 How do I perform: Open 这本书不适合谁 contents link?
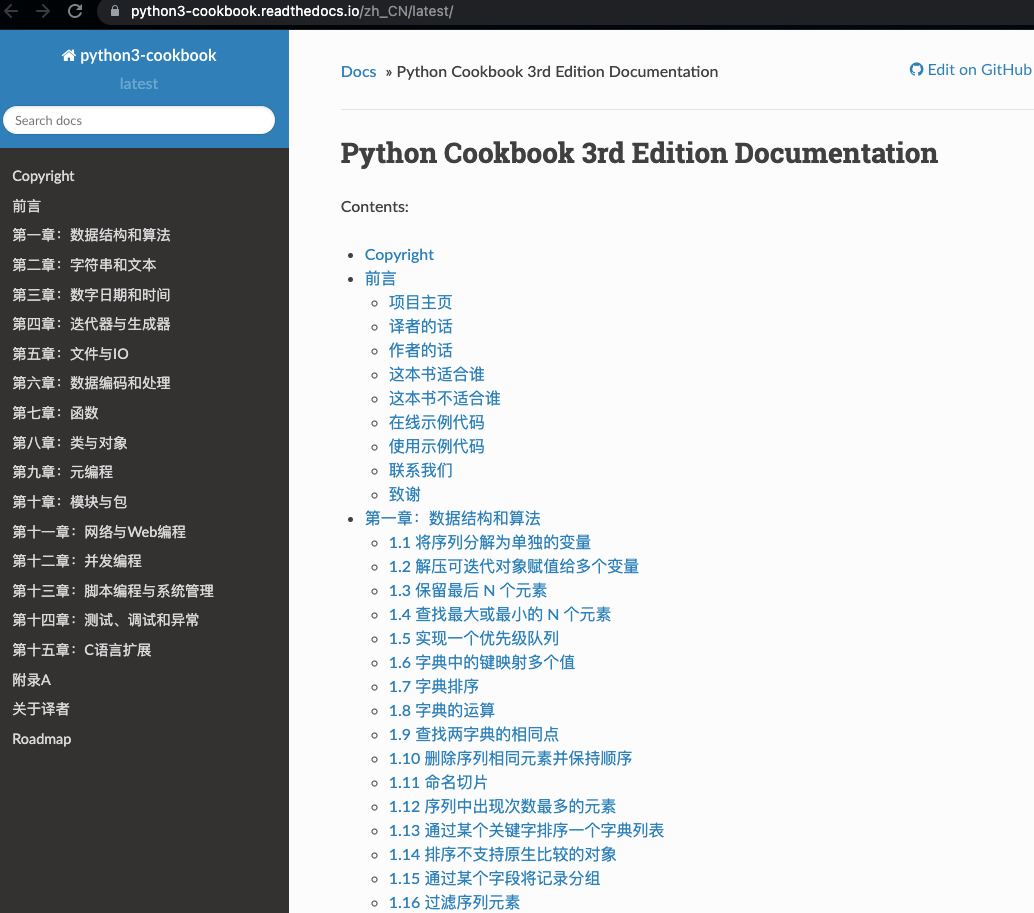444,398
